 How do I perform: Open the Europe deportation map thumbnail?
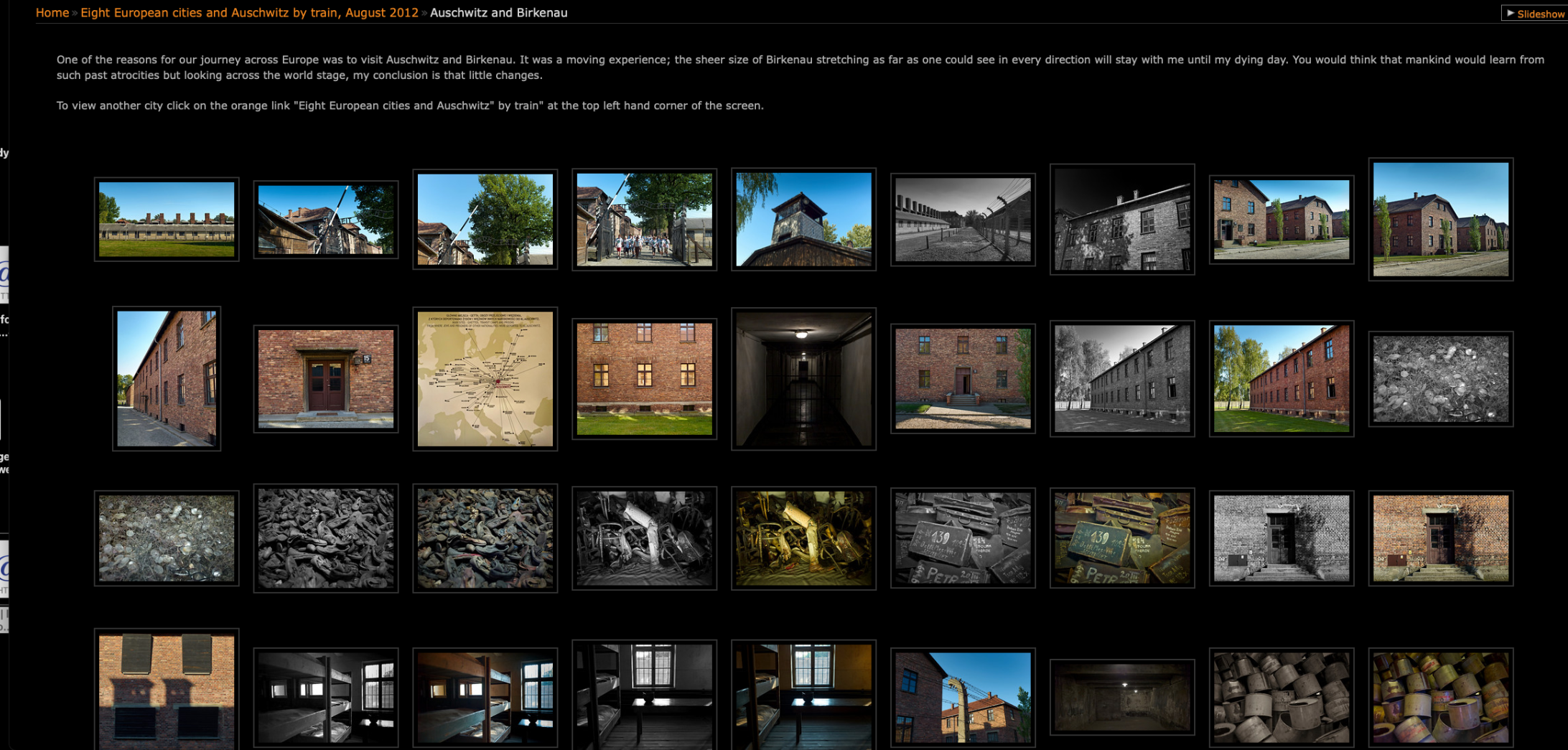[x=485, y=379]
